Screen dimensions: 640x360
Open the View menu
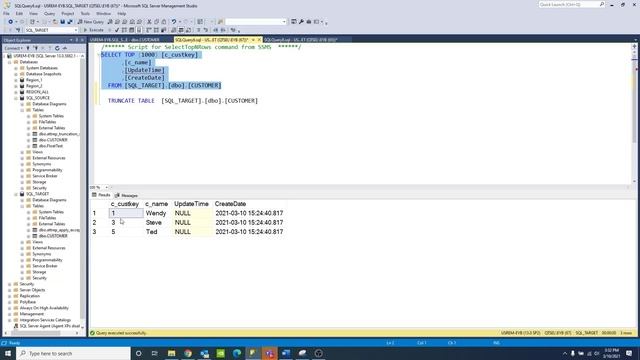pyautogui.click(x=33, y=13)
